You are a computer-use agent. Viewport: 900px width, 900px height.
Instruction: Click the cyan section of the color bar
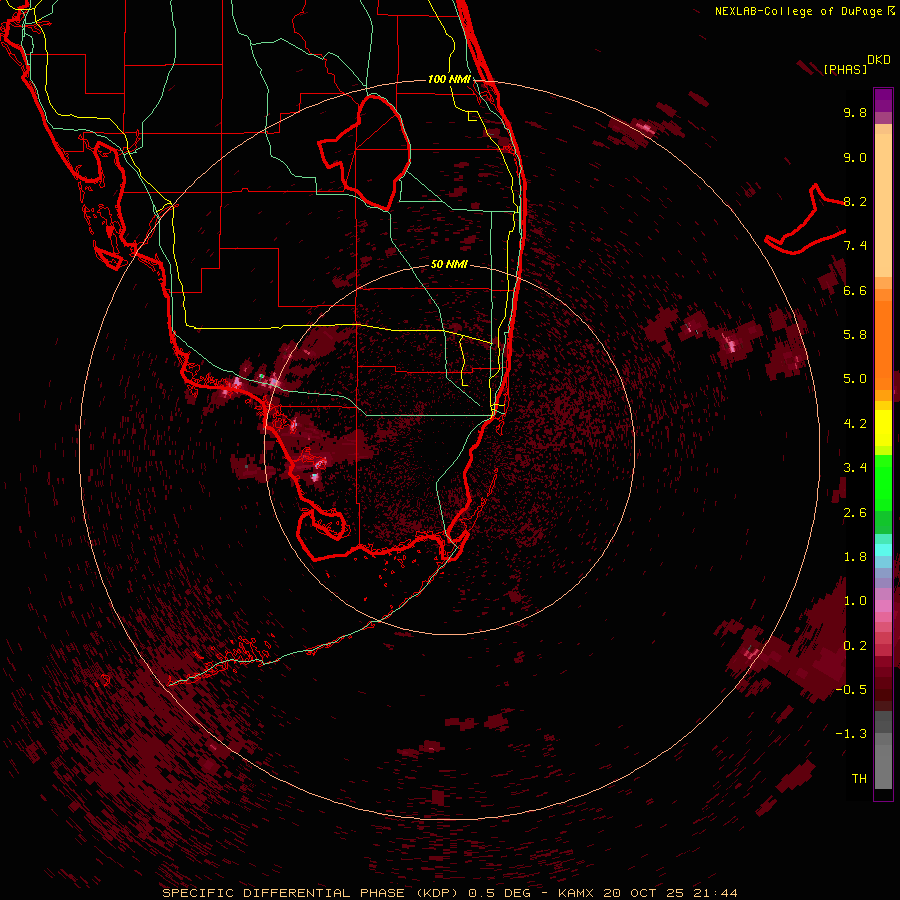click(883, 549)
